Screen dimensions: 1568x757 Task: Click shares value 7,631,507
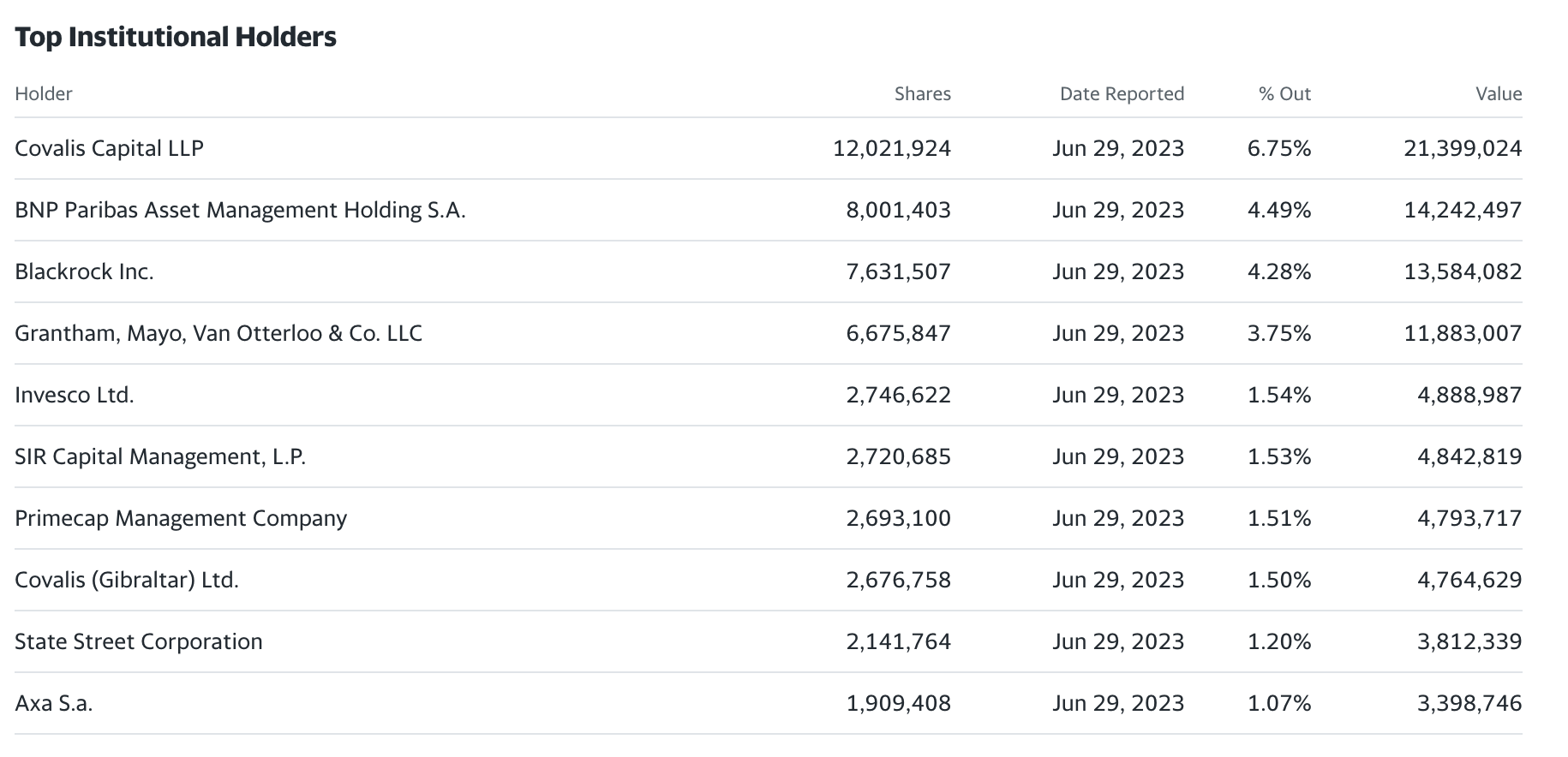[x=899, y=271]
